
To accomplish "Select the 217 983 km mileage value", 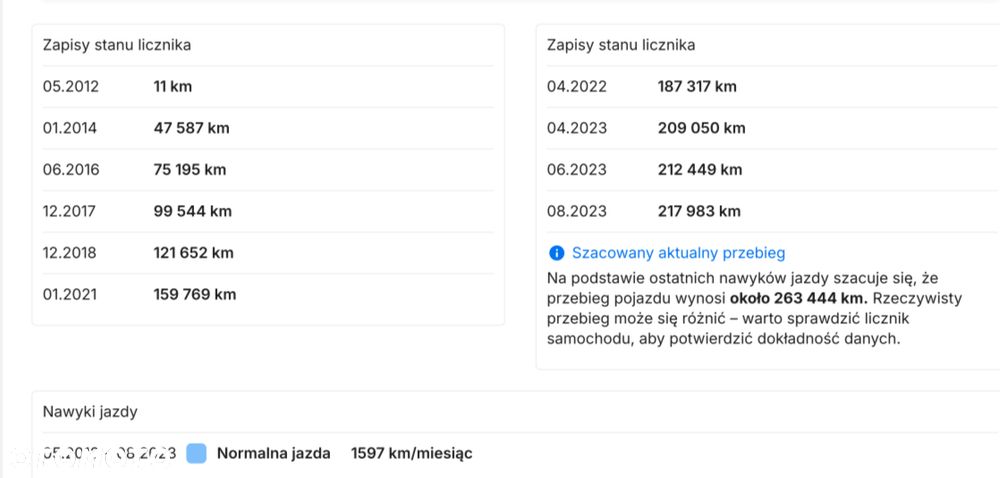I will pos(699,211).
